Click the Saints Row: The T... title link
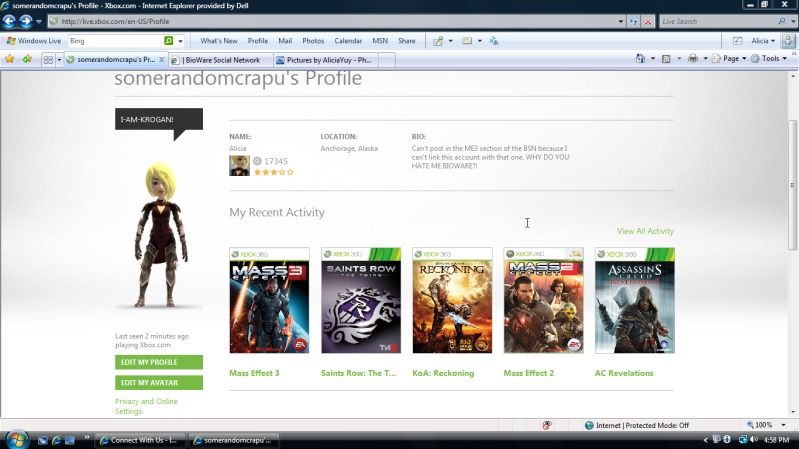Viewport: 799px width, 449px height. (x=358, y=373)
